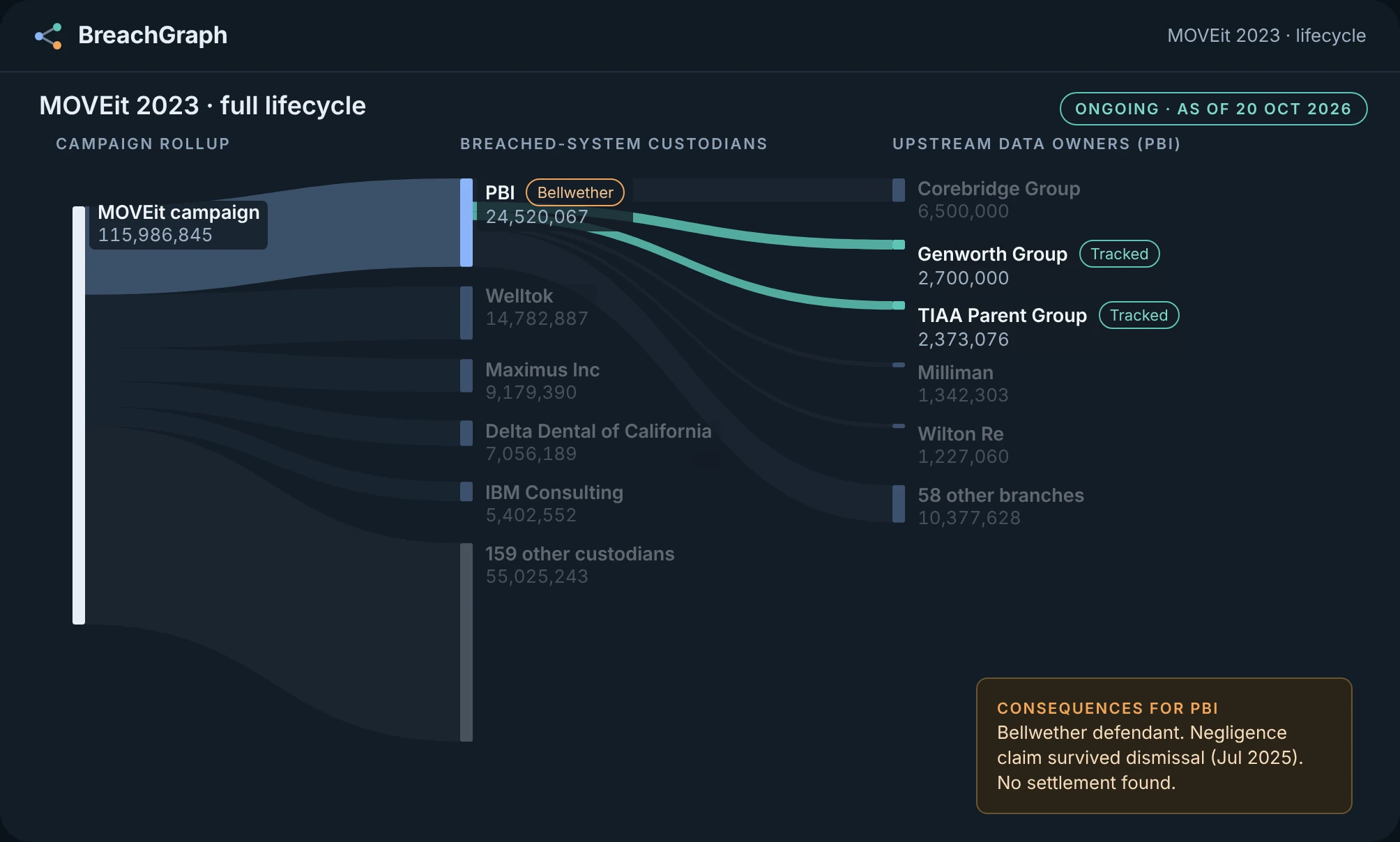
Task: Click the Tracked badge beside TIAA Parent Group
Action: [x=1139, y=315]
